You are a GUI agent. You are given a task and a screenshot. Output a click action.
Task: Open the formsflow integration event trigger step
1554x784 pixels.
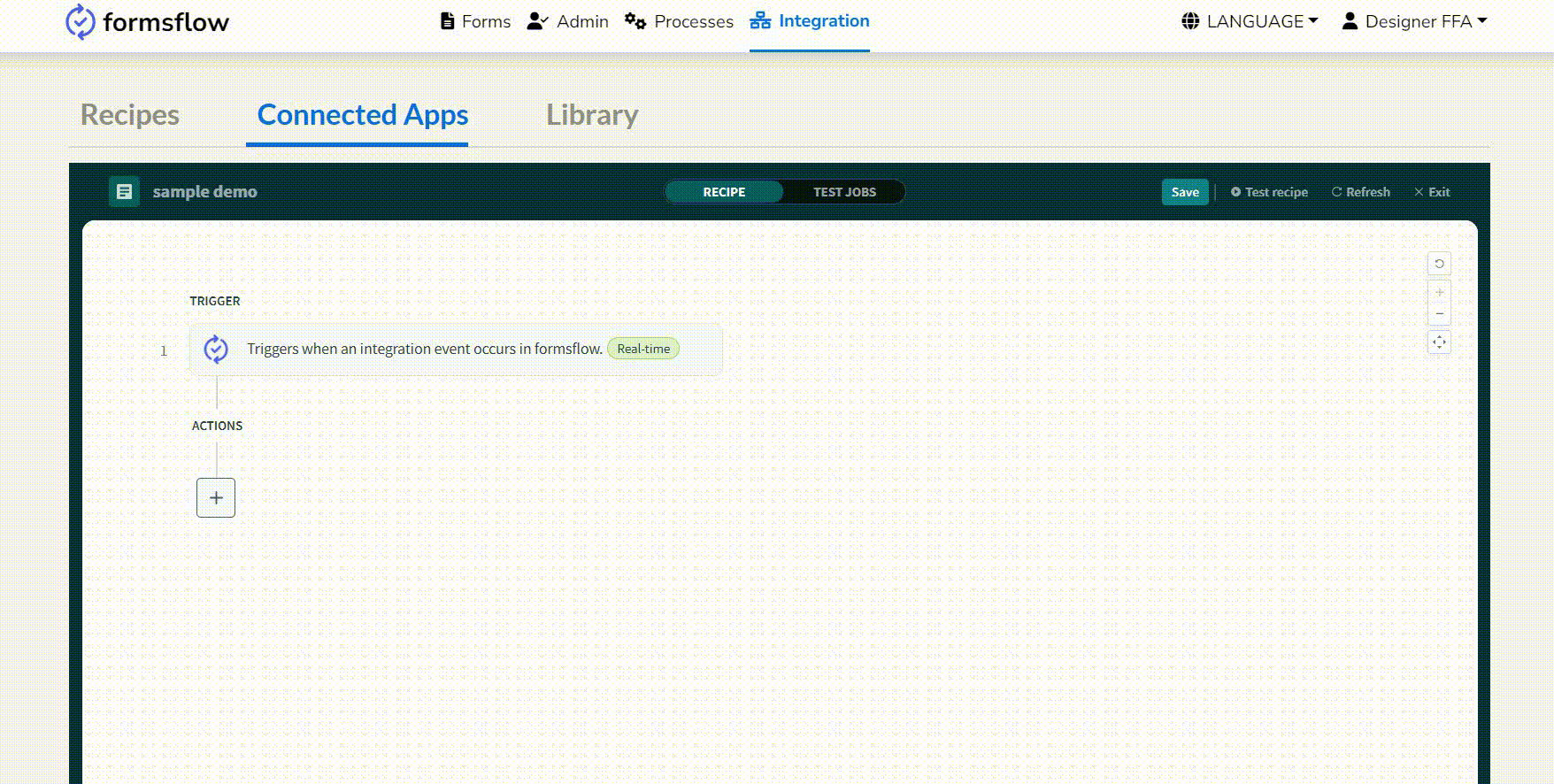(x=456, y=350)
